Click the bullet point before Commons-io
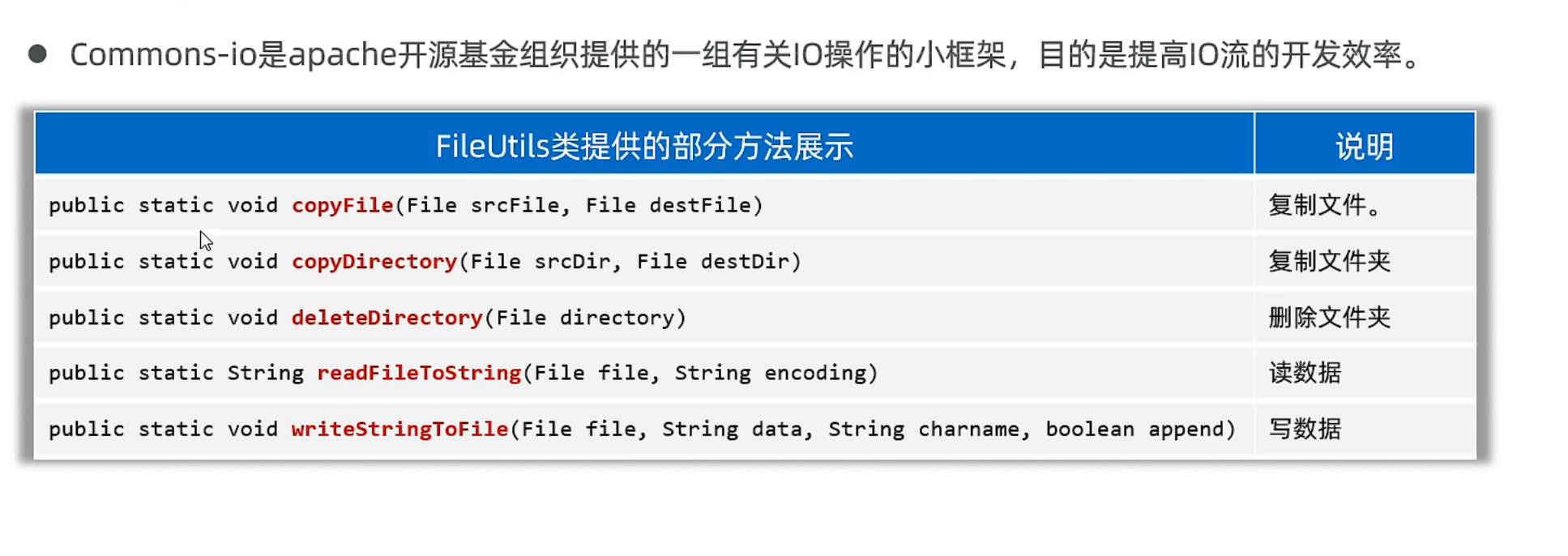 click(x=37, y=54)
